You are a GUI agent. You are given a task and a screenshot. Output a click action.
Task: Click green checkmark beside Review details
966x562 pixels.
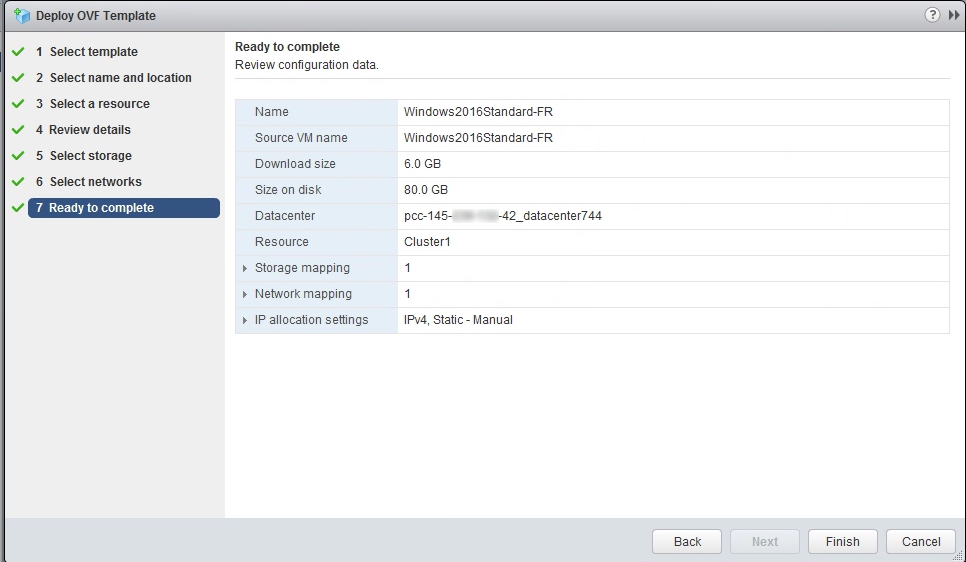(17, 130)
